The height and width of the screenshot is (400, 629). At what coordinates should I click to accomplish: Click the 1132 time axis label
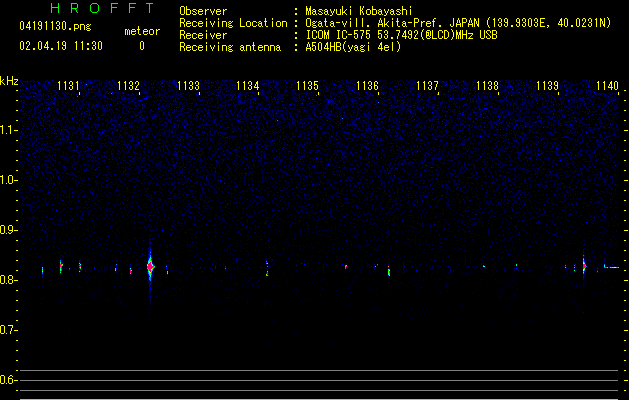pyautogui.click(x=128, y=86)
